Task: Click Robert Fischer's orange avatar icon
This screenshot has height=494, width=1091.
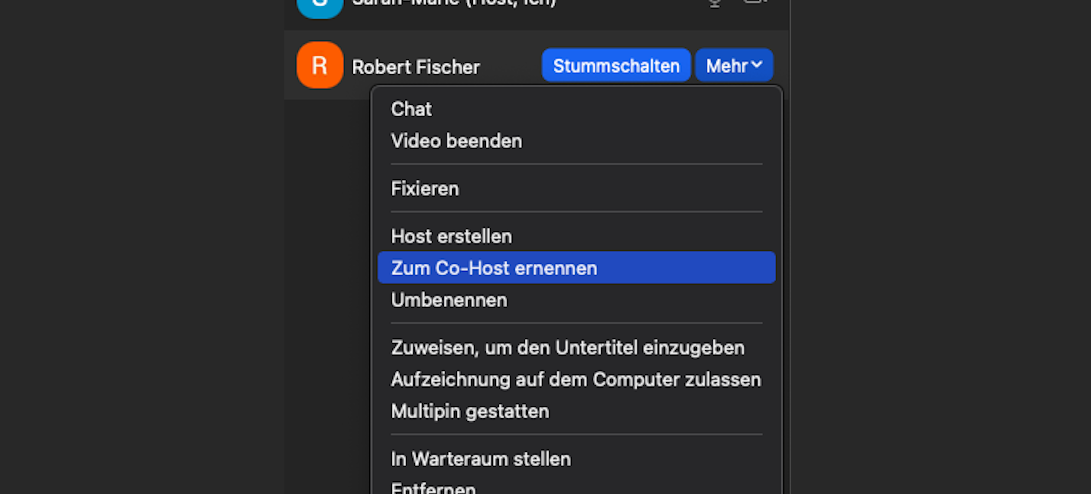Action: pyautogui.click(x=320, y=66)
